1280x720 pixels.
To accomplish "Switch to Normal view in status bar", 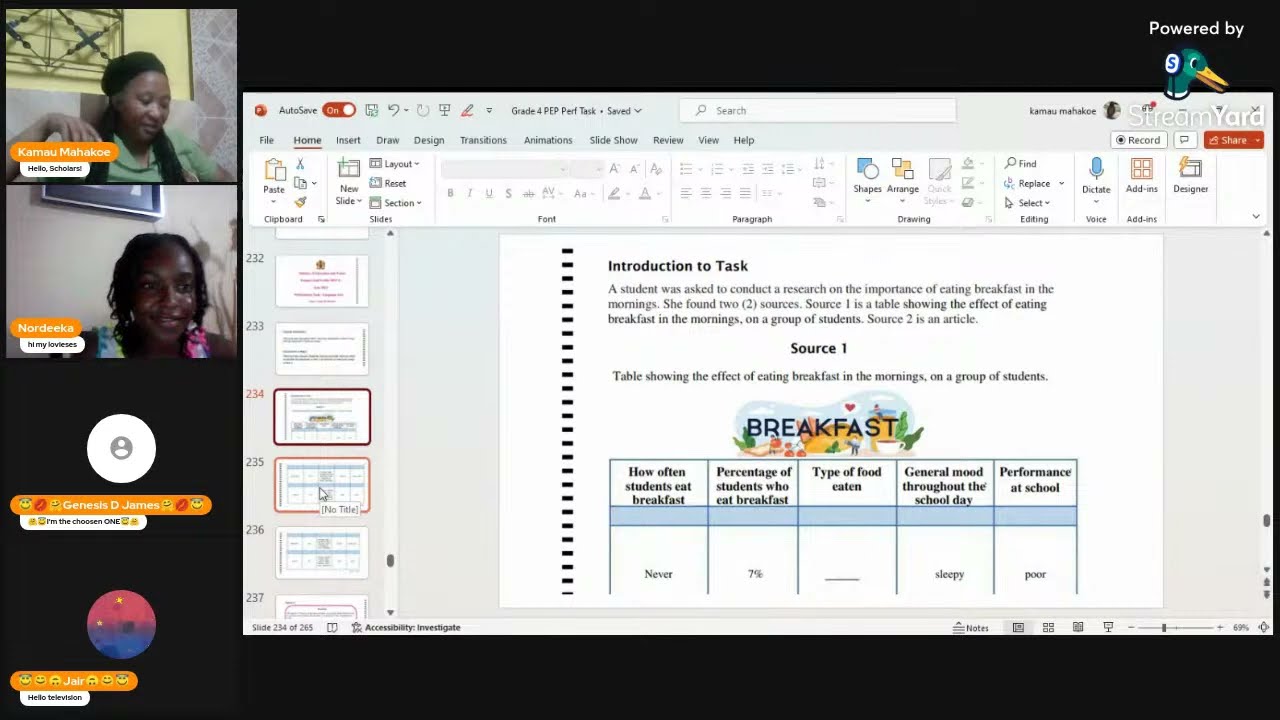I will pyautogui.click(x=1018, y=627).
